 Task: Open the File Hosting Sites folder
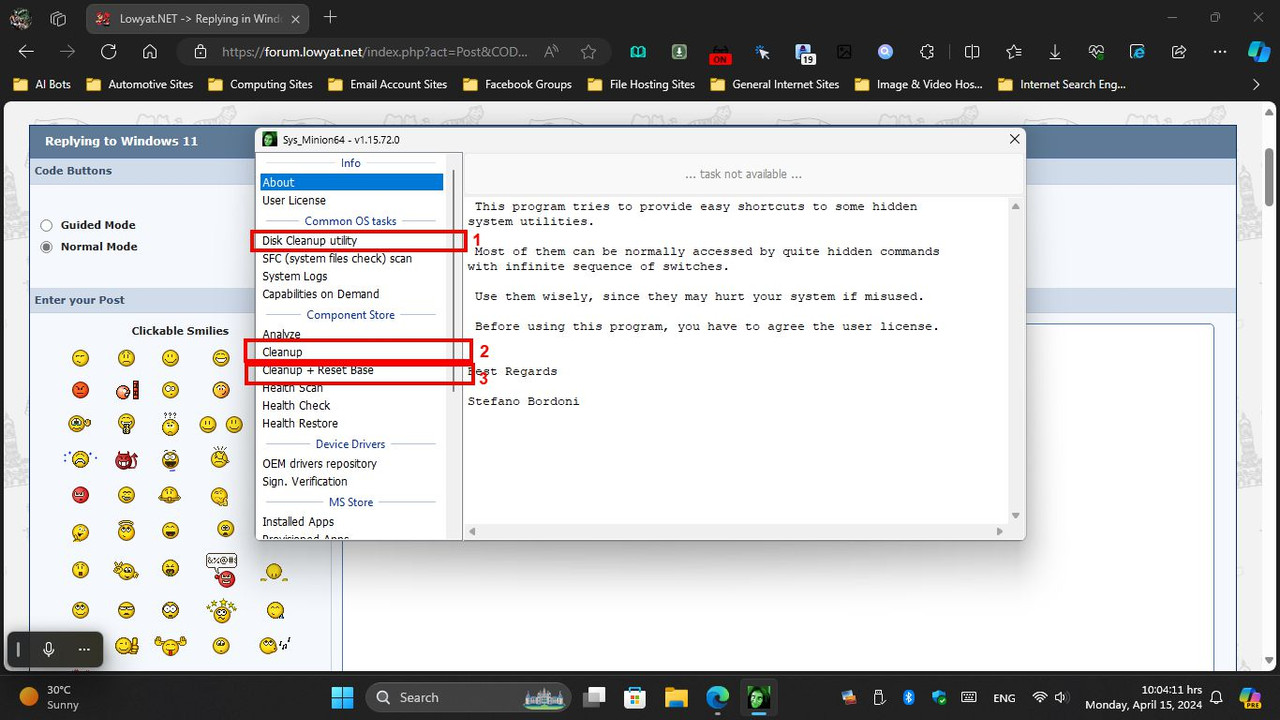641,84
